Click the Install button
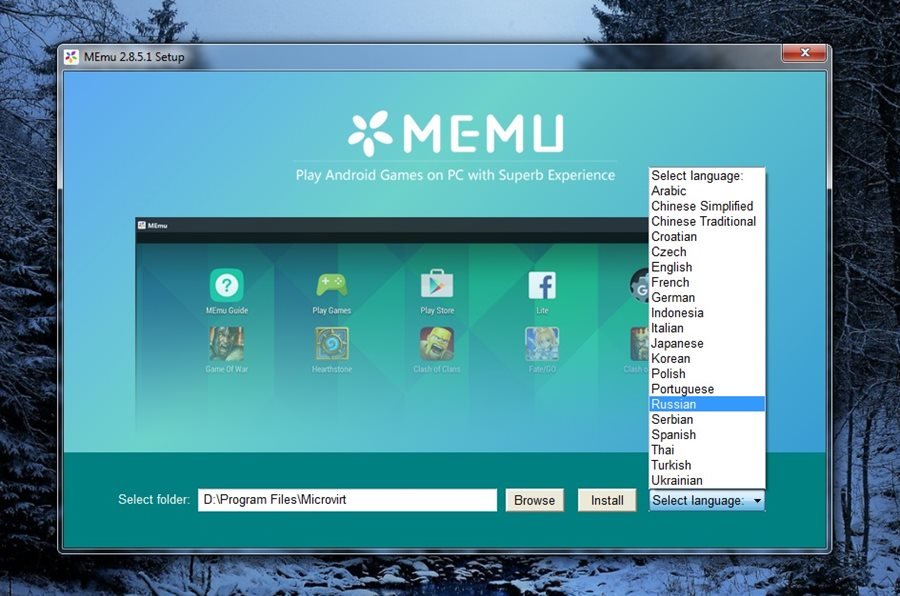The width and height of the screenshot is (900, 596). pos(607,500)
